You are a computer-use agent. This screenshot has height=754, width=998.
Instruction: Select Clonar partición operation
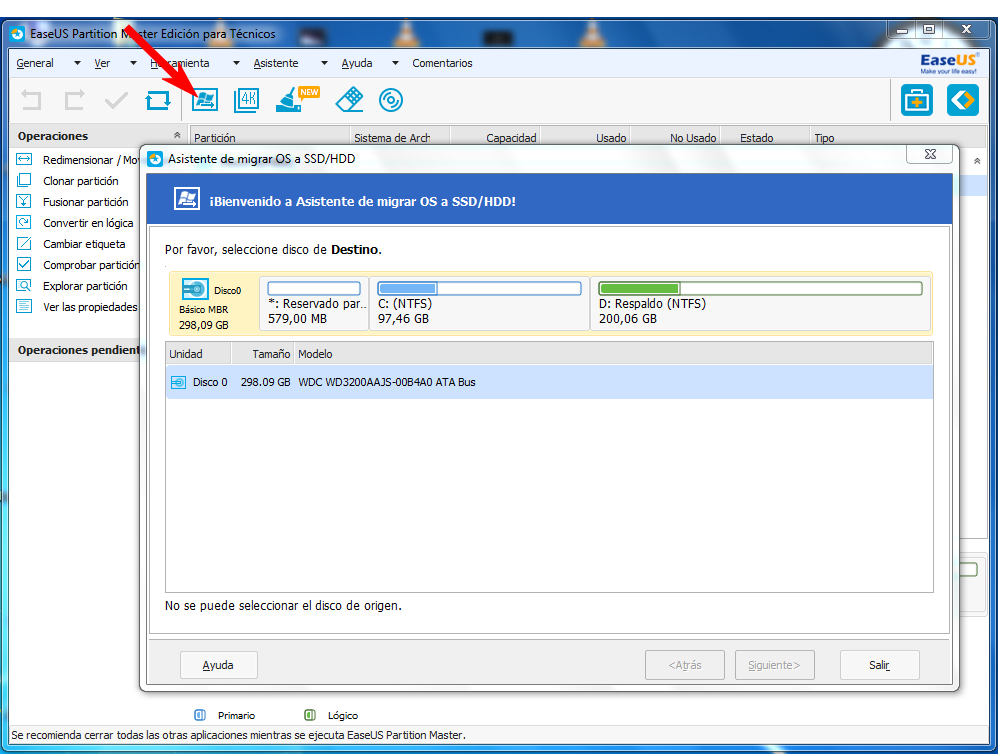(x=81, y=181)
